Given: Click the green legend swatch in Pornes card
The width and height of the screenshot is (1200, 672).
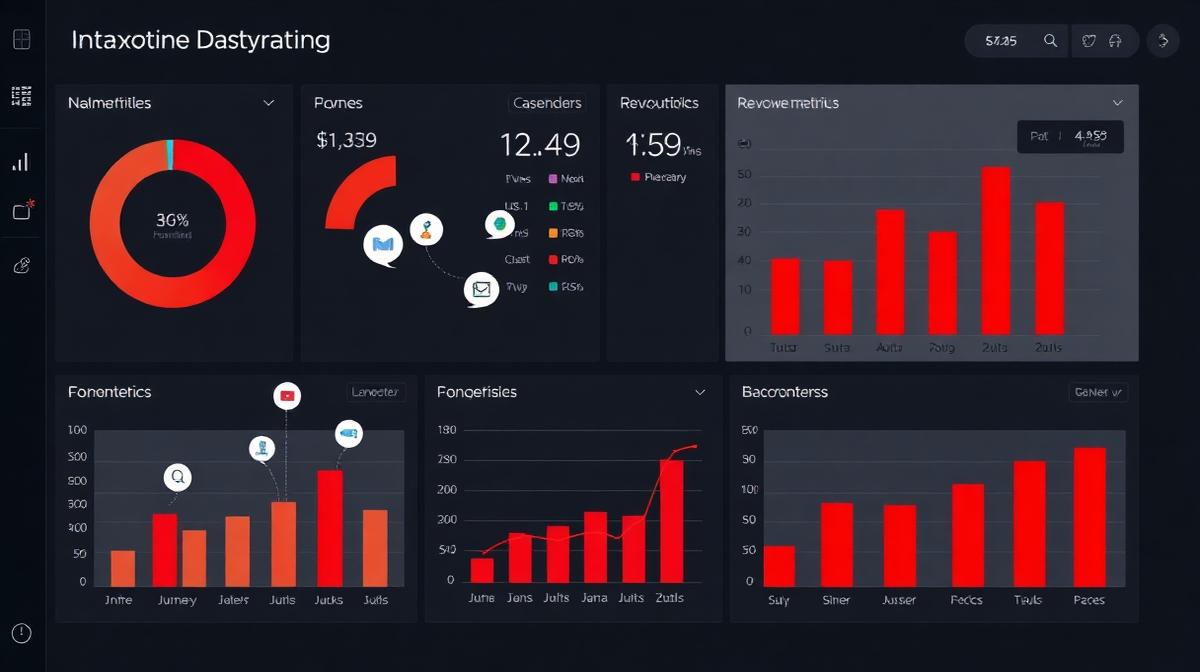Looking at the screenshot, I should point(552,206).
